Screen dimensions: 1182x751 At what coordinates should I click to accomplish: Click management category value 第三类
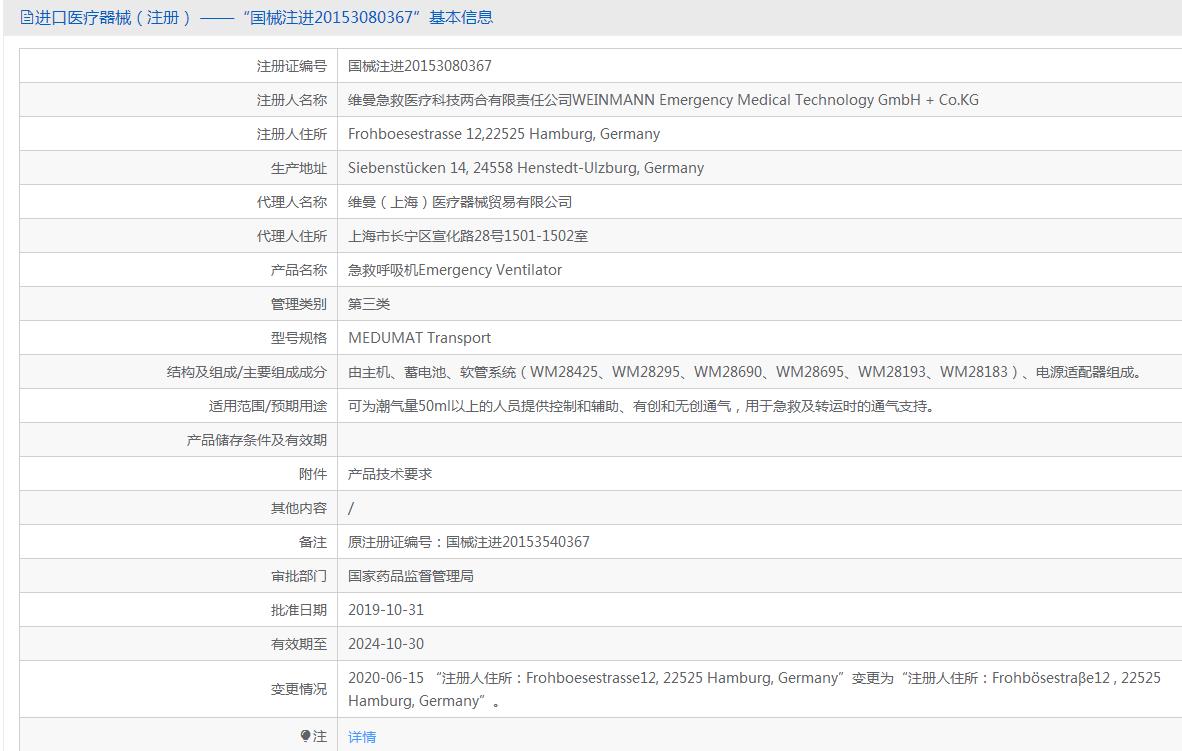[x=369, y=304]
